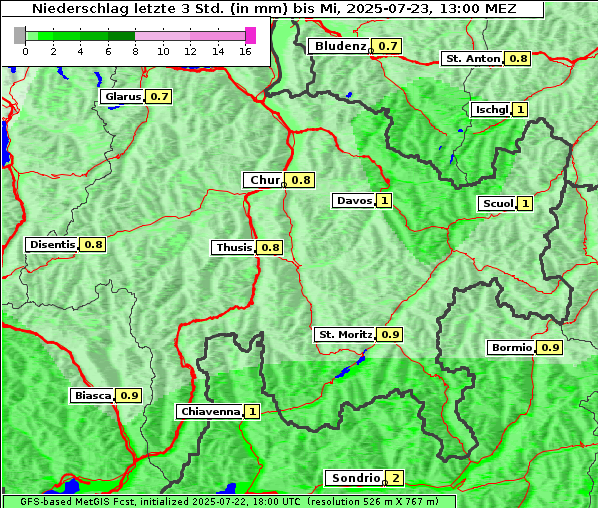Select Thusis precipitation value 0.8
This screenshot has height=508, width=598.
click(270, 248)
